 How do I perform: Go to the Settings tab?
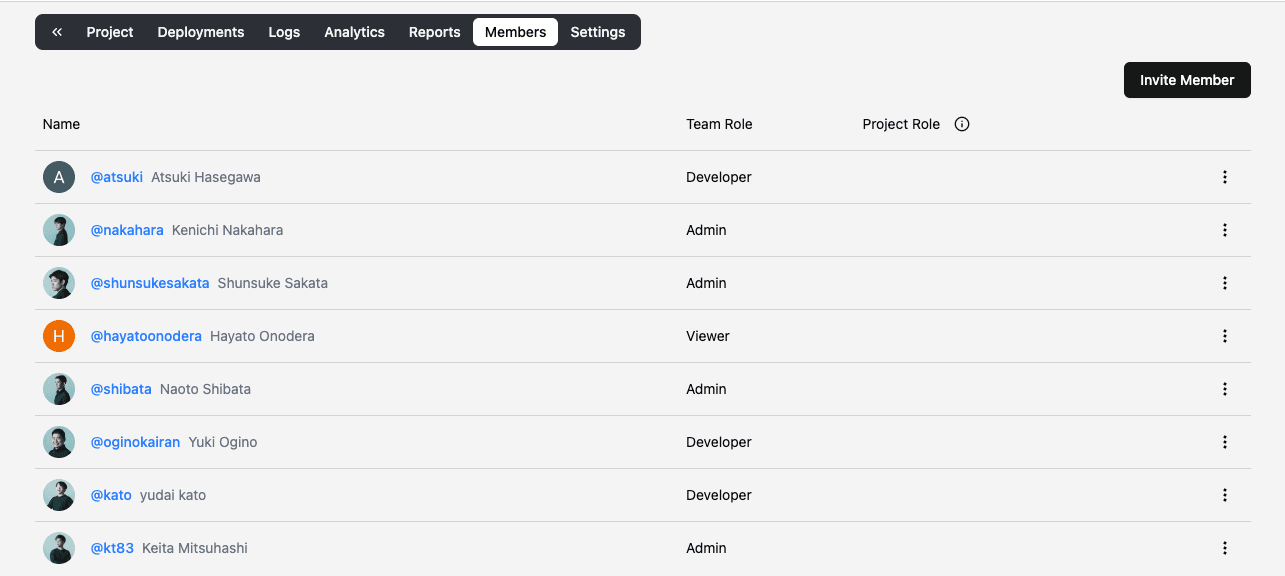[x=597, y=32]
